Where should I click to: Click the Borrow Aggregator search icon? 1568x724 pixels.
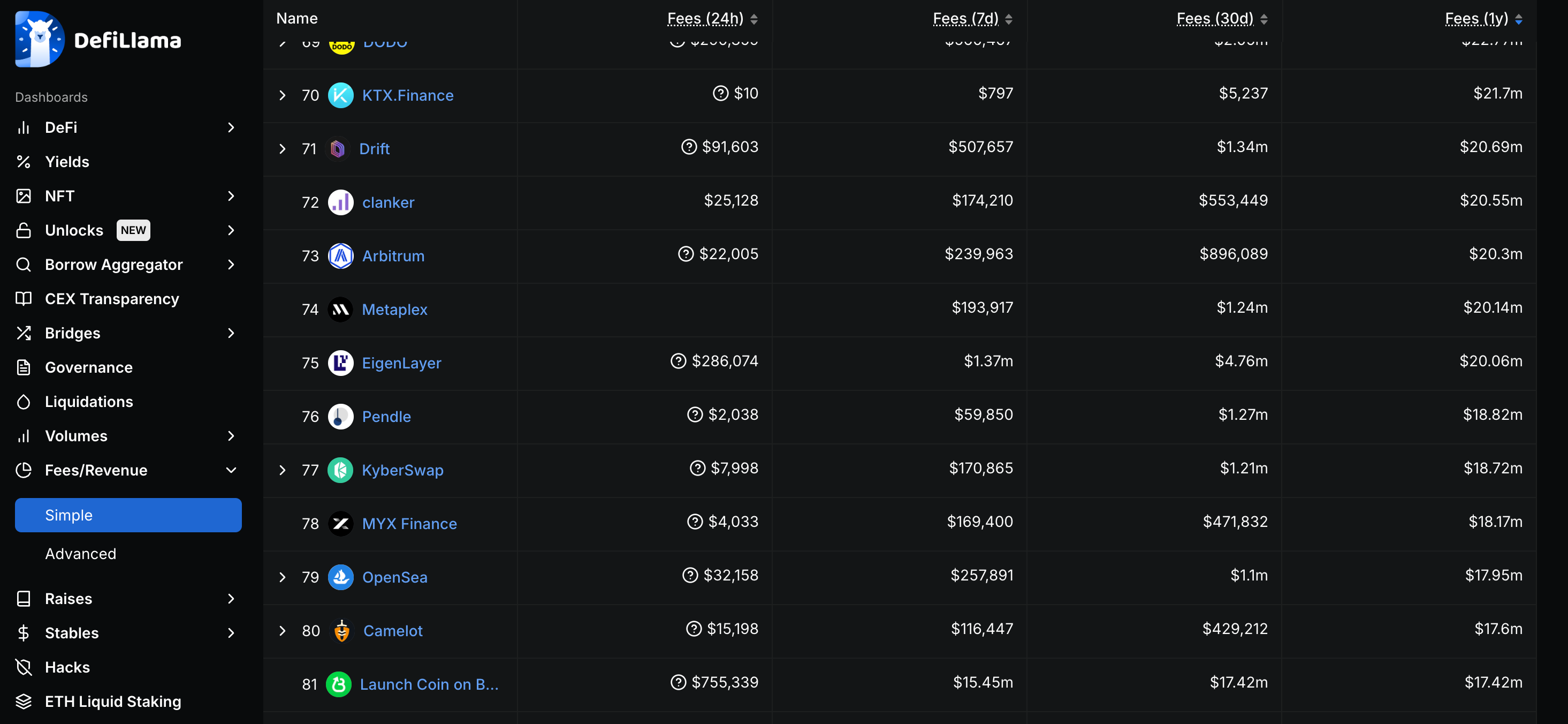point(24,264)
